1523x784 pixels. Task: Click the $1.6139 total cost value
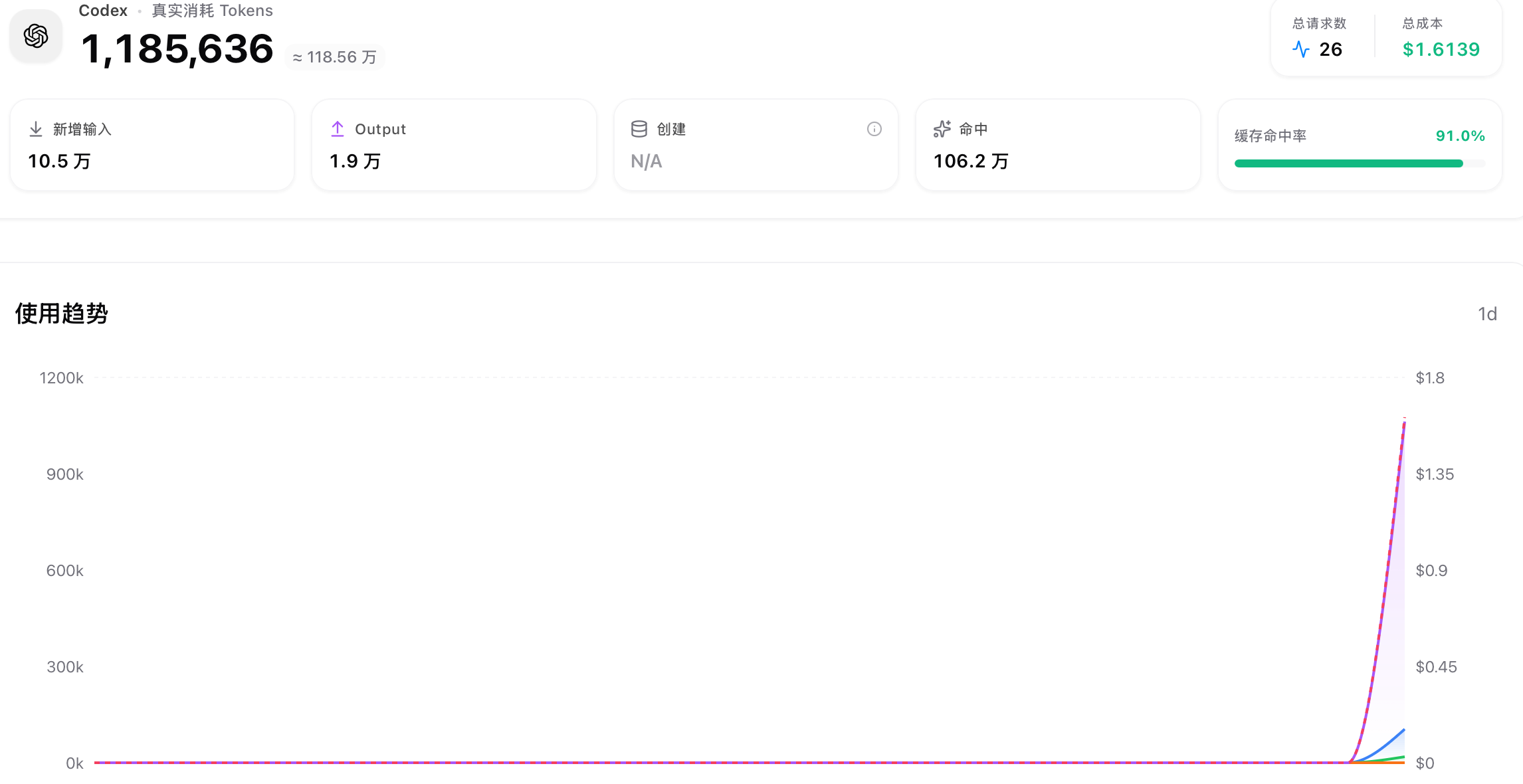1441,49
